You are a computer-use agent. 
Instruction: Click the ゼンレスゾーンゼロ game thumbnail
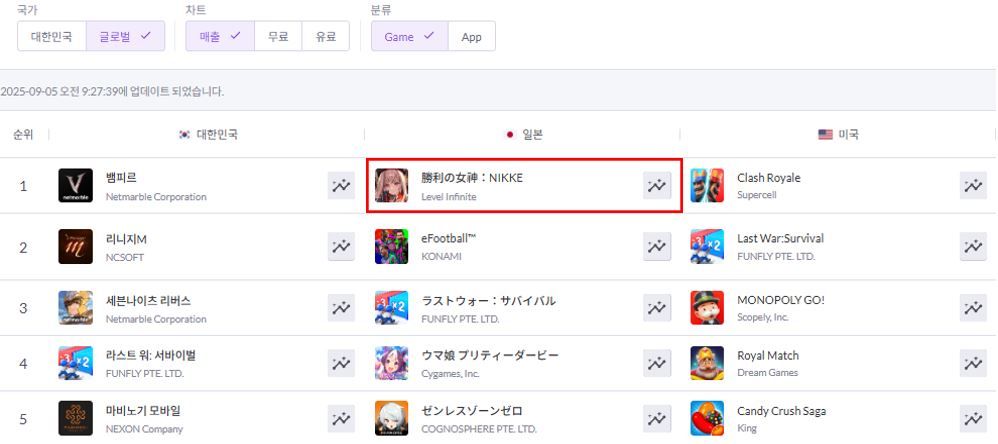point(391,419)
